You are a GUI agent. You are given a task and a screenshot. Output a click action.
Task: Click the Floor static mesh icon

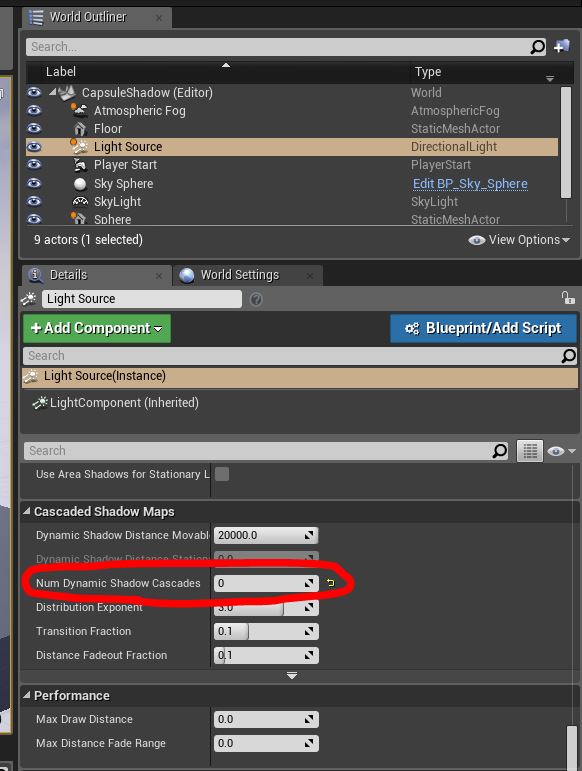coord(80,129)
